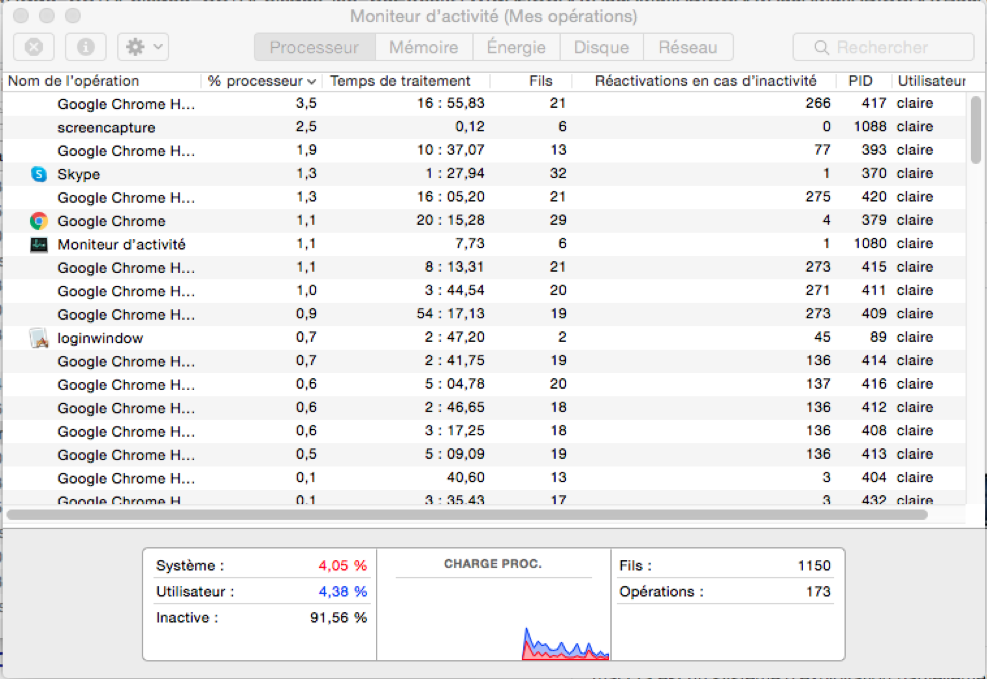Viewport: 987px width, 679px height.
Task: Click the Skype app icon in the list
Action: click(39, 174)
